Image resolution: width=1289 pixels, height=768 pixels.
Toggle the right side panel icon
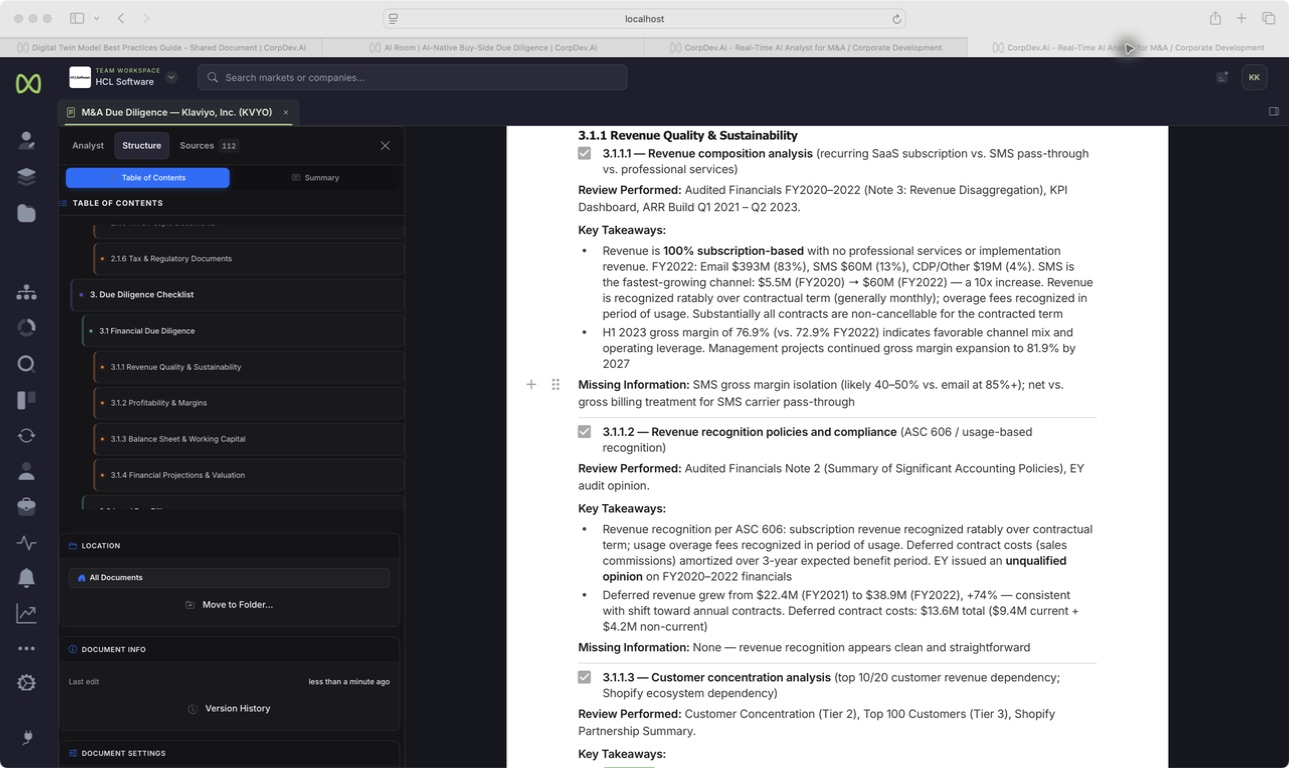pyautogui.click(x=1274, y=112)
